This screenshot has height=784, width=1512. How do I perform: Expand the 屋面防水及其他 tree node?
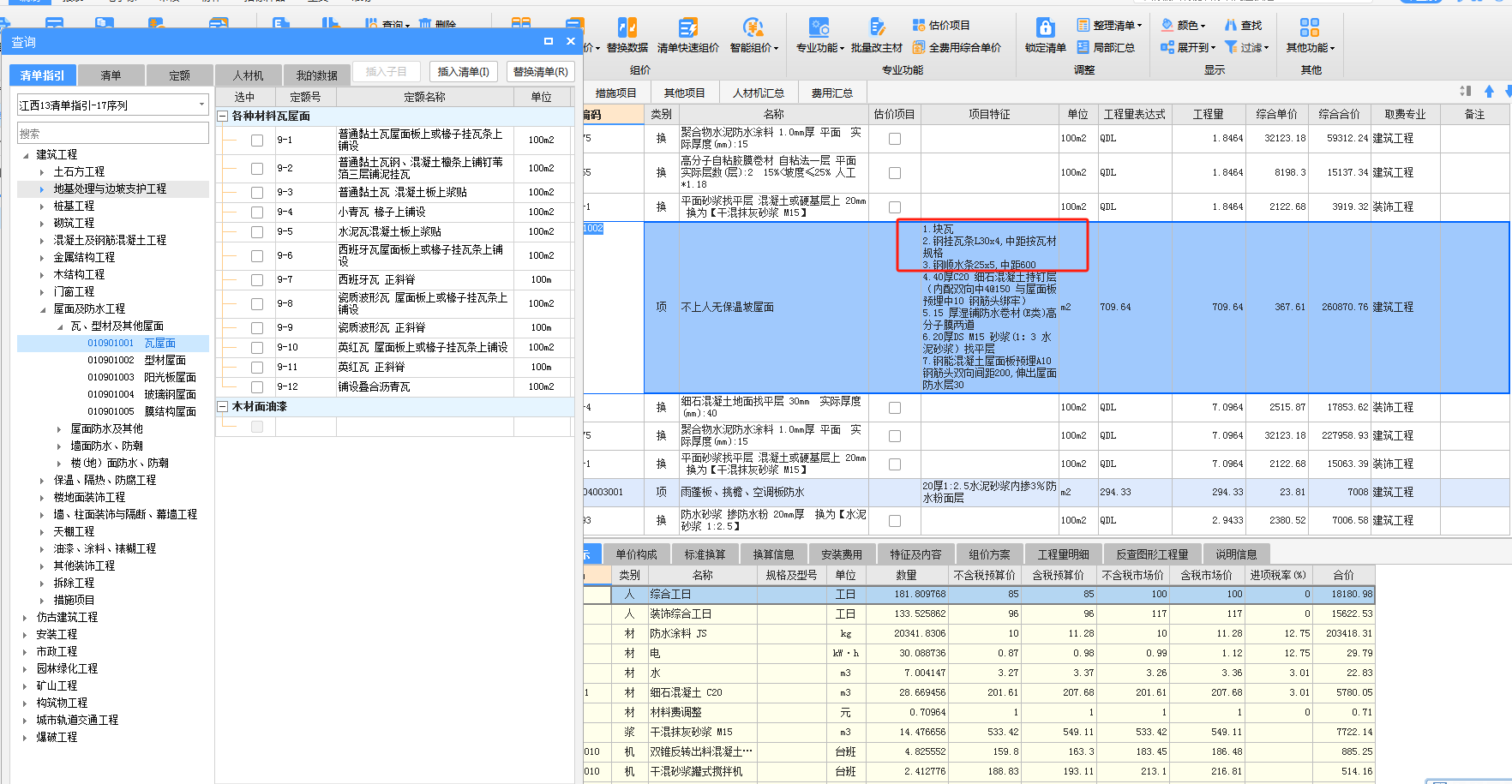(x=59, y=429)
